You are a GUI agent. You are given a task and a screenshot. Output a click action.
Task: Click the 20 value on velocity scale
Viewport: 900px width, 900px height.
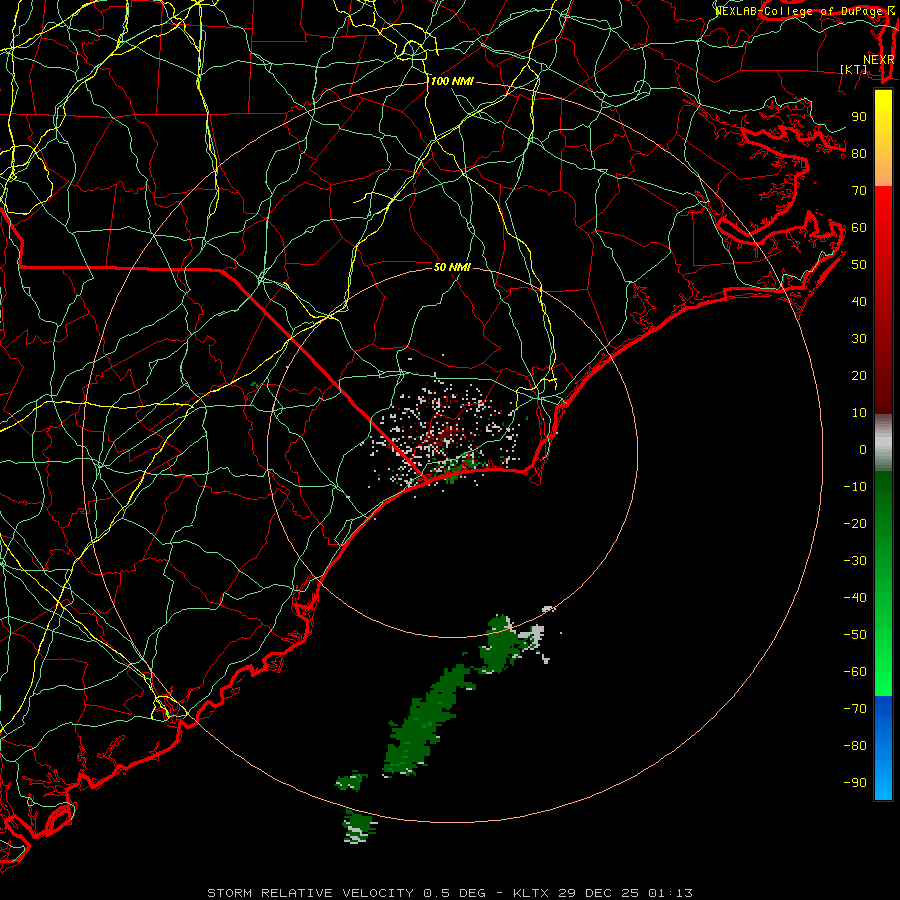(x=859, y=376)
